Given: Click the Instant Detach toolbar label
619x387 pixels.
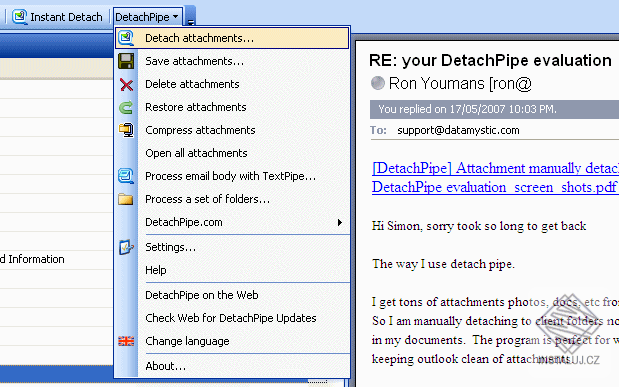Looking at the screenshot, I should pyautogui.click(x=66, y=17).
